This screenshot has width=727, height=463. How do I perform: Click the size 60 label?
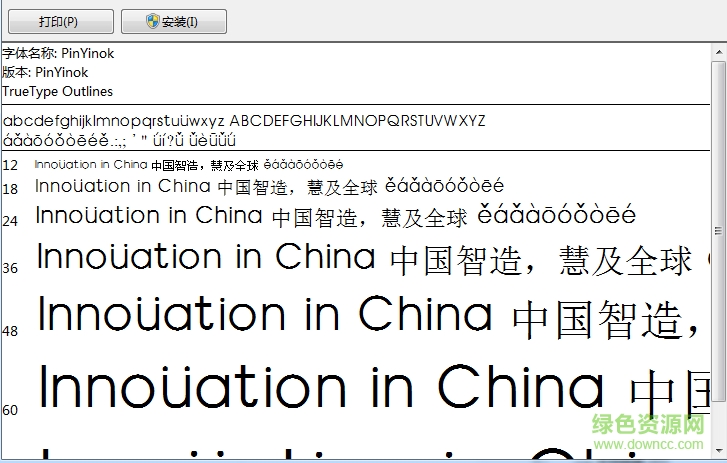pos(10,410)
